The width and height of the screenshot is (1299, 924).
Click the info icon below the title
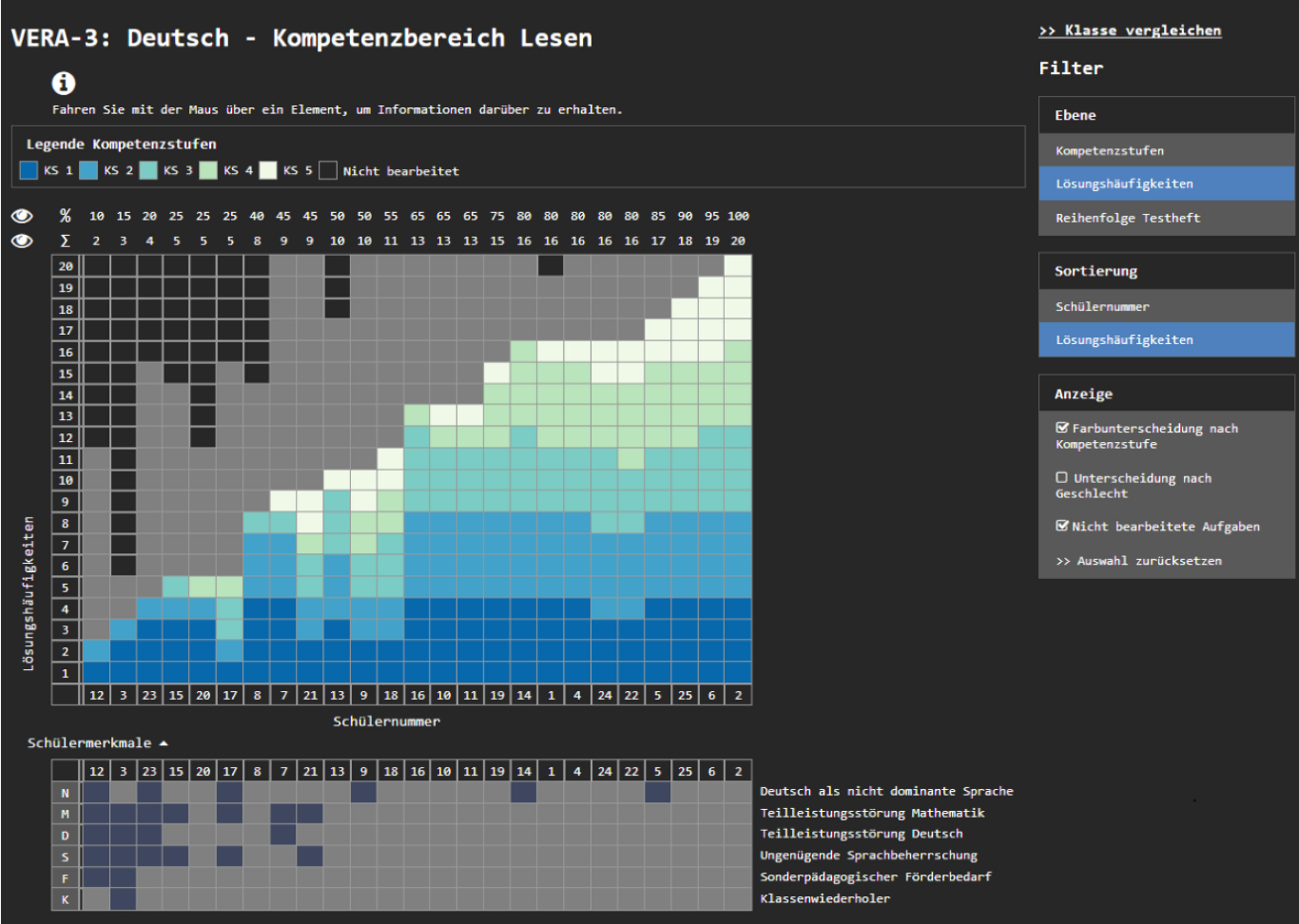point(64,84)
